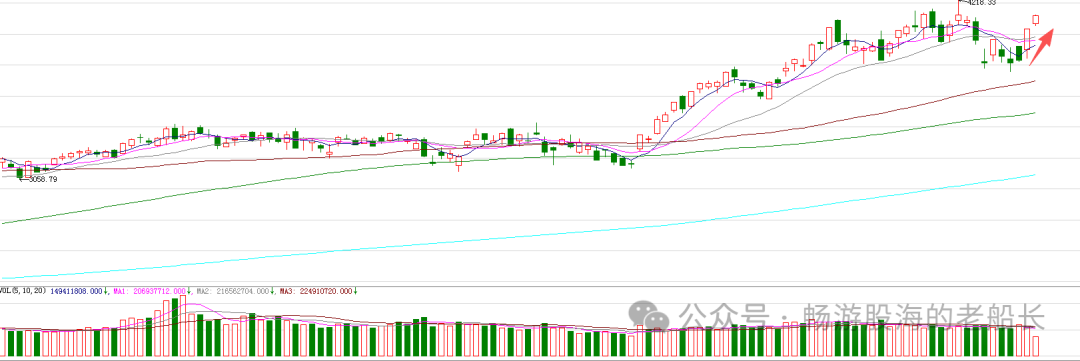Click the 3058.79 low price label

coord(42,179)
